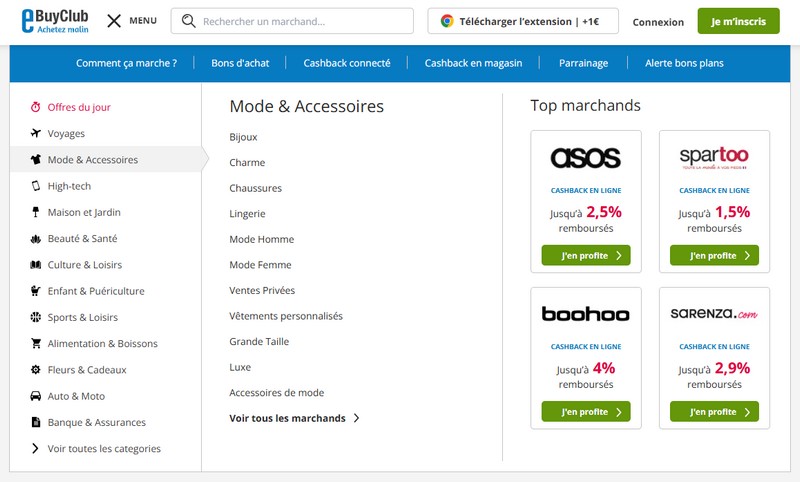This screenshot has height=482, width=800.
Task: Click J'en profite under Spartoo
Action: pos(714,255)
